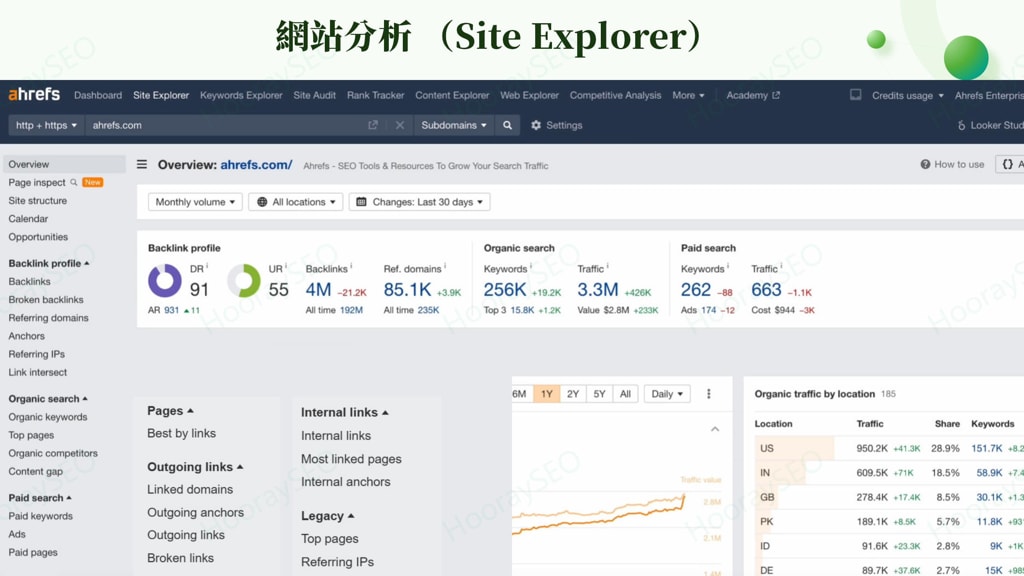Open the chart options three-dot menu

tap(711, 394)
